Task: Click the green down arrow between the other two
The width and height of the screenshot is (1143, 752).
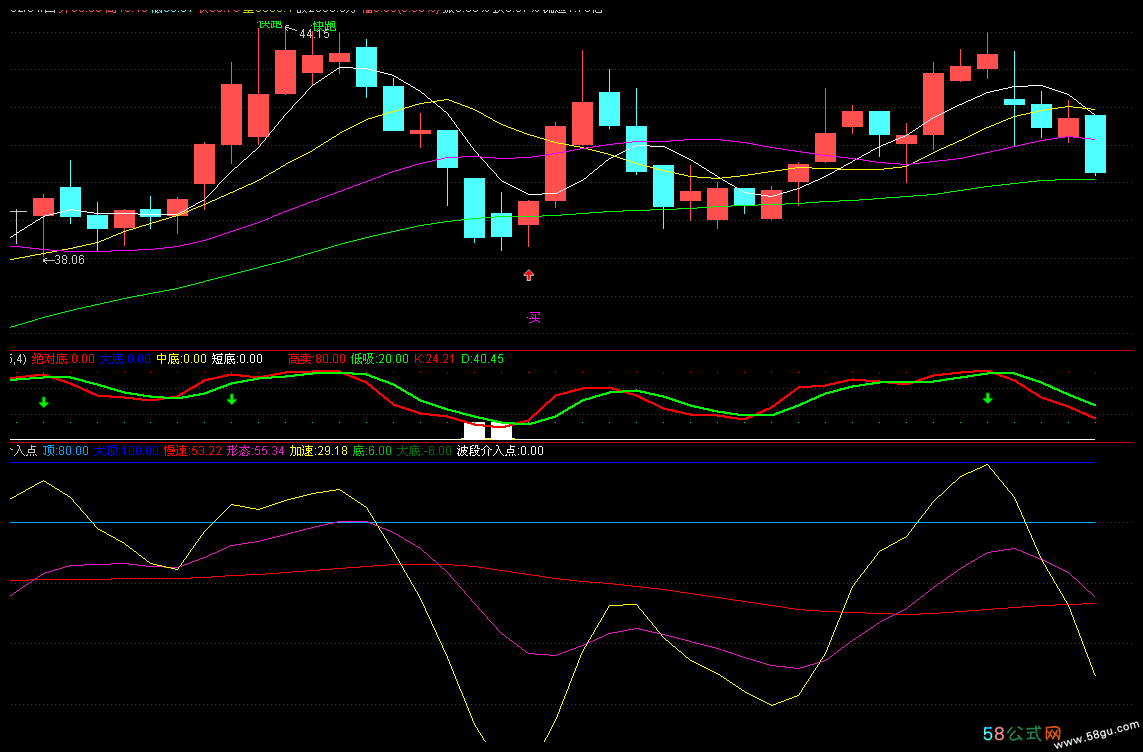Action: 232,400
